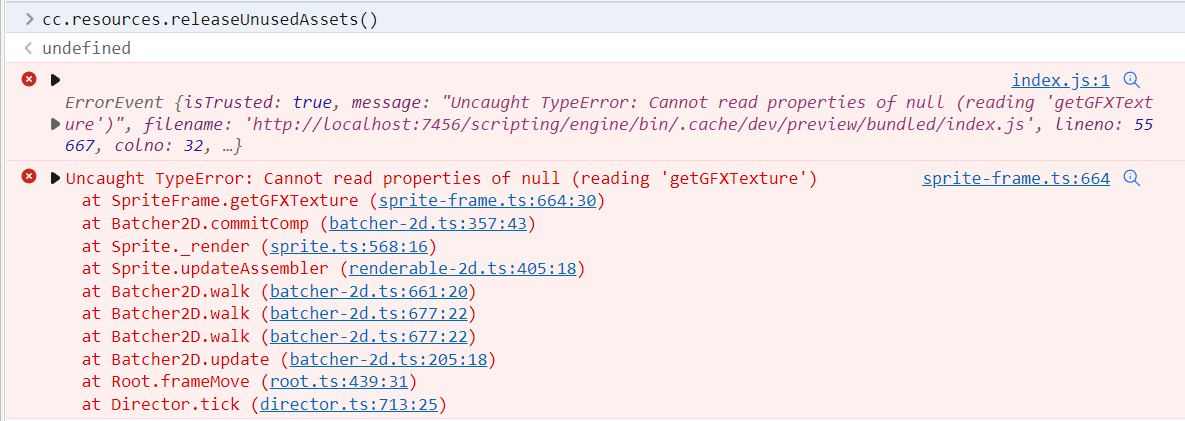This screenshot has height=421, width=1185.
Task: Click the console input prompt chevron
Action: tap(29, 20)
